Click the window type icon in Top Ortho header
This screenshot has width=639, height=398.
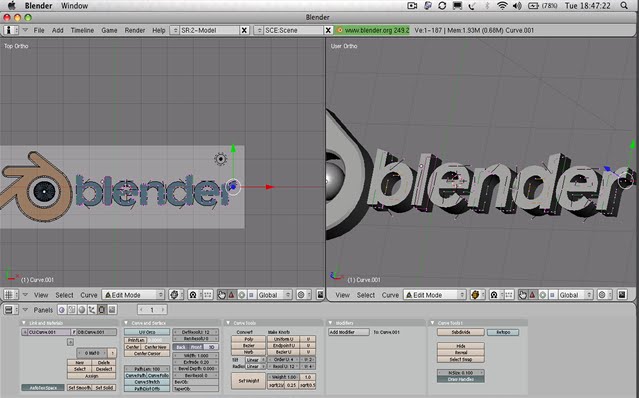point(11,295)
